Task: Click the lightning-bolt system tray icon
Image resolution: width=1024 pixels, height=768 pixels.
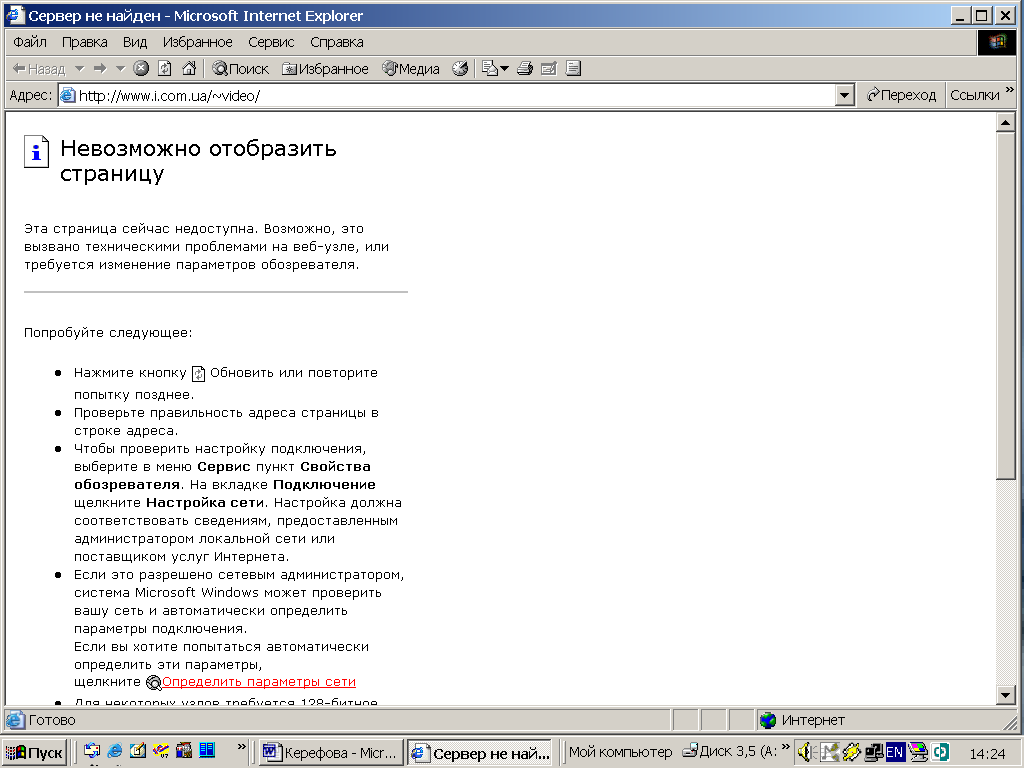Action: click(851, 753)
